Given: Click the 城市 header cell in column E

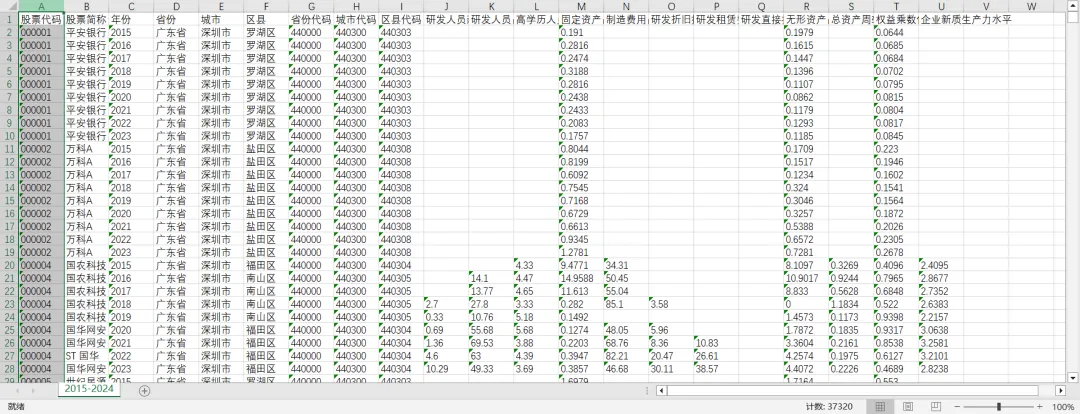Looking at the screenshot, I should [x=221, y=19].
